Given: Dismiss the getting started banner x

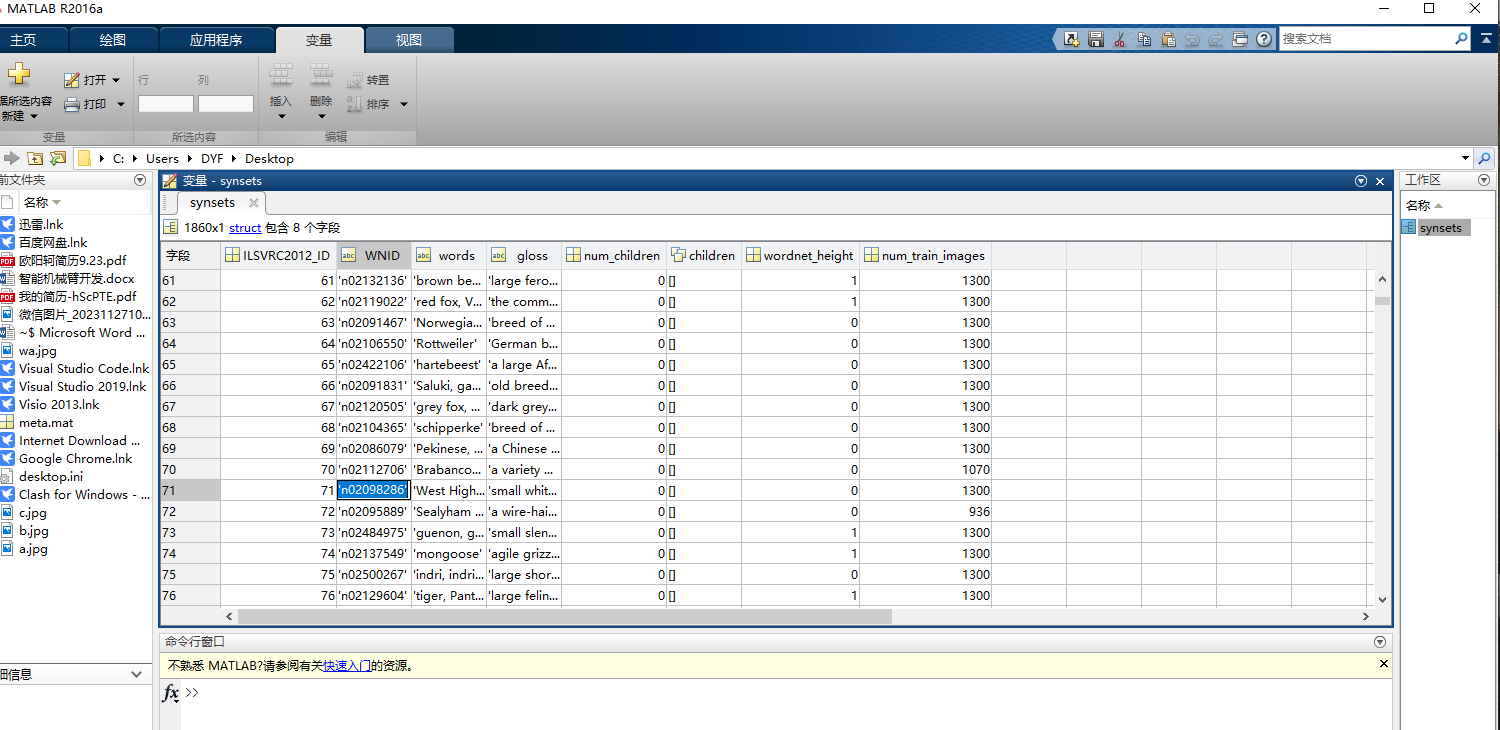Looking at the screenshot, I should 1384,664.
